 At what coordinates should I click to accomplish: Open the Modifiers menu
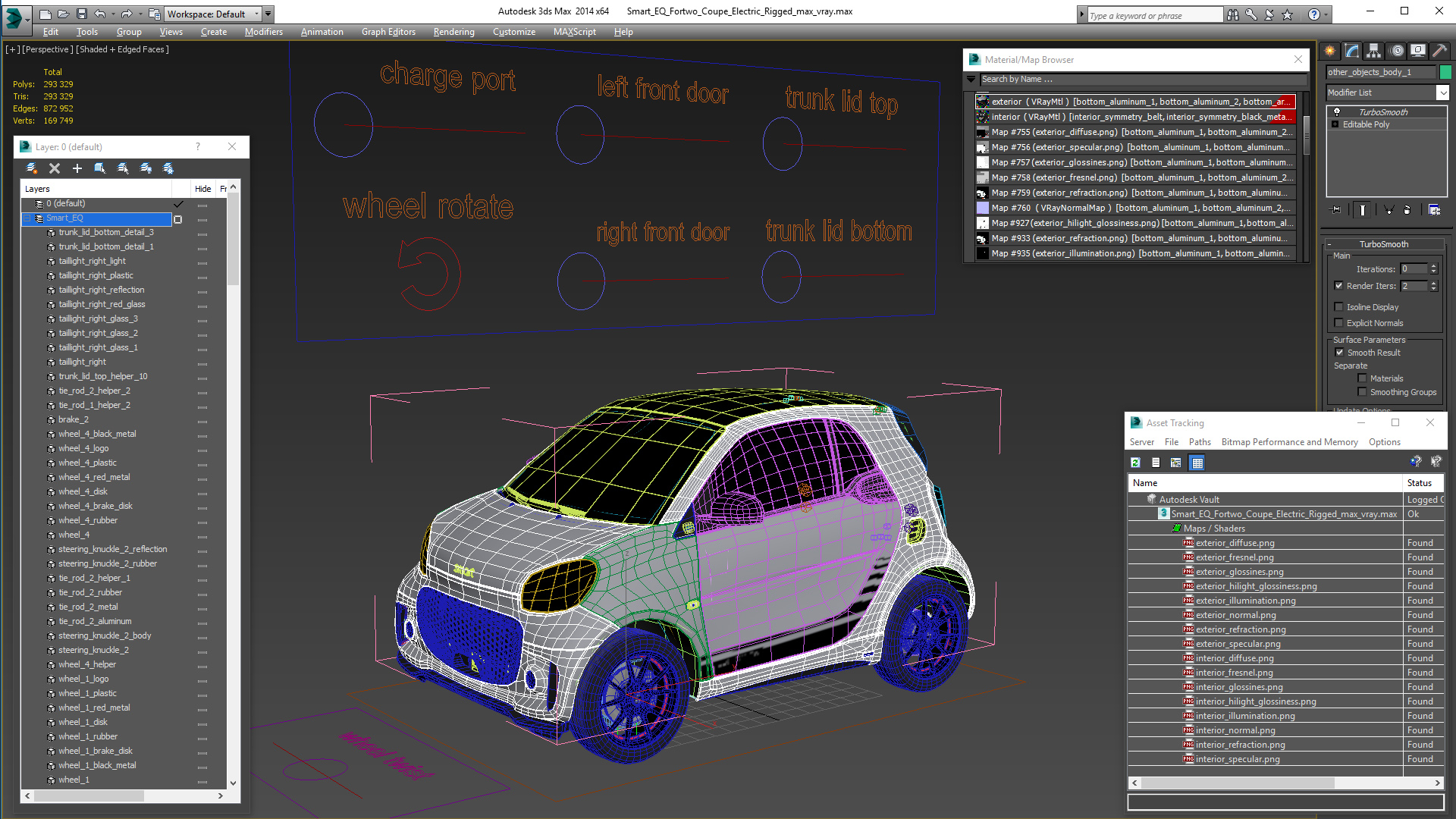263,32
